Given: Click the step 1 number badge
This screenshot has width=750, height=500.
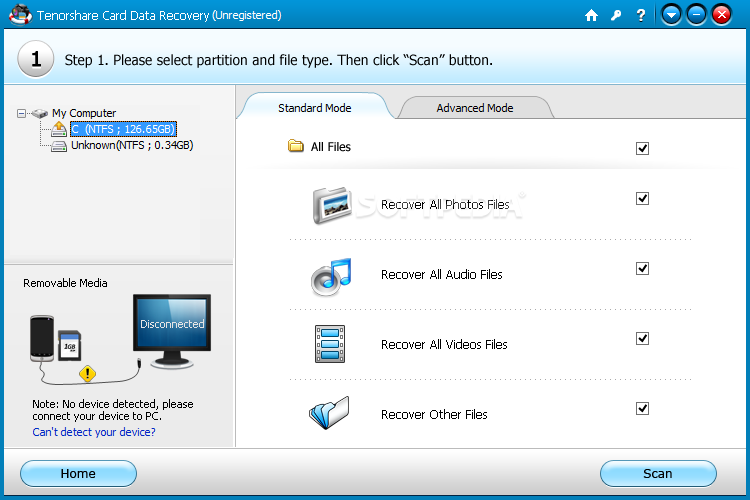Looking at the screenshot, I should [36, 59].
